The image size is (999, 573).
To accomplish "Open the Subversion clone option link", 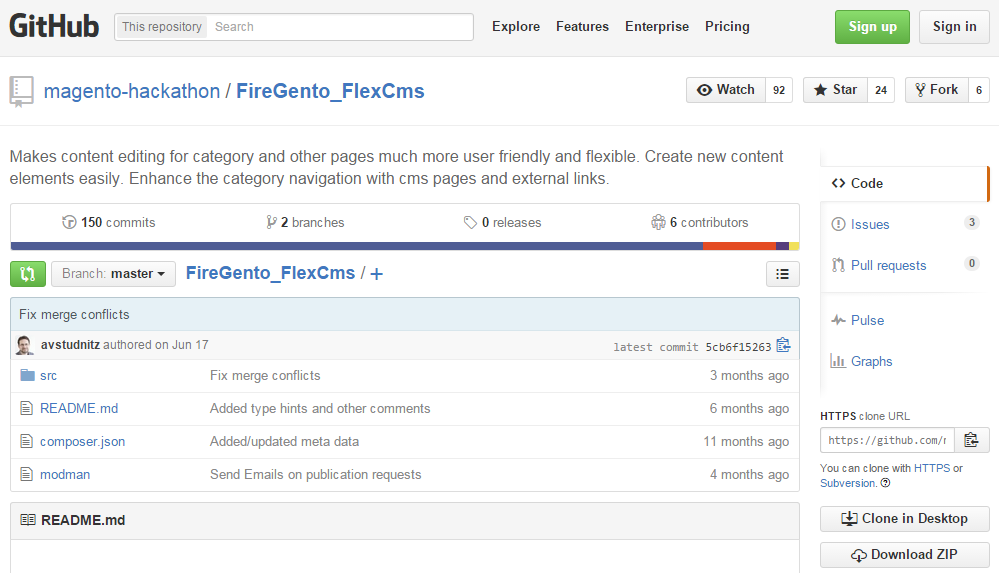I will 847,483.
